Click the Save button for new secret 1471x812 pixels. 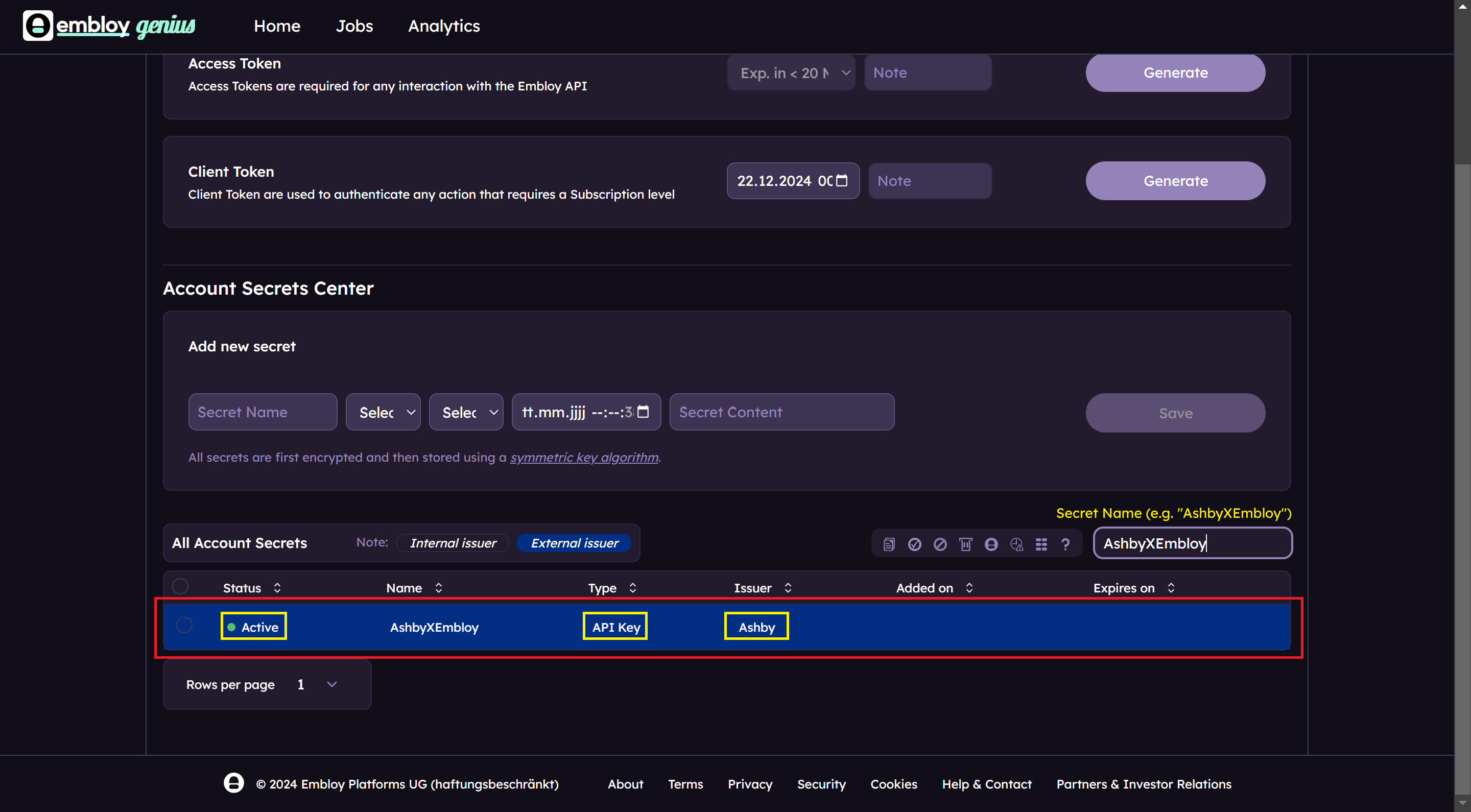1175,413
